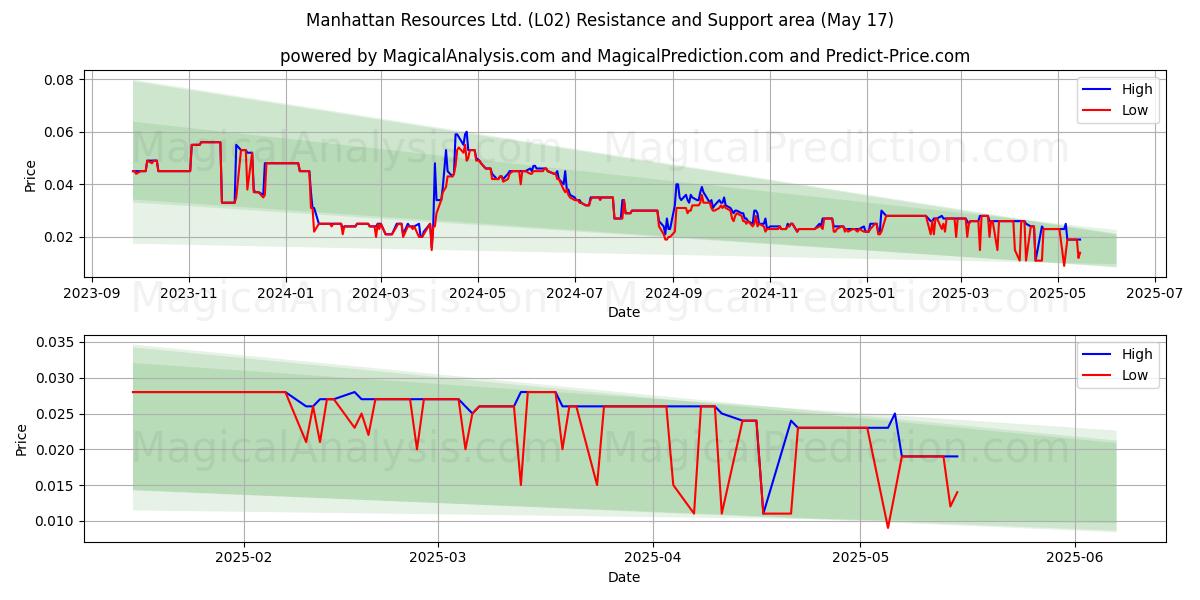The height and width of the screenshot is (600, 1200).
Task: Click top chart x-axis label '2023-09'
Action: click(x=93, y=294)
